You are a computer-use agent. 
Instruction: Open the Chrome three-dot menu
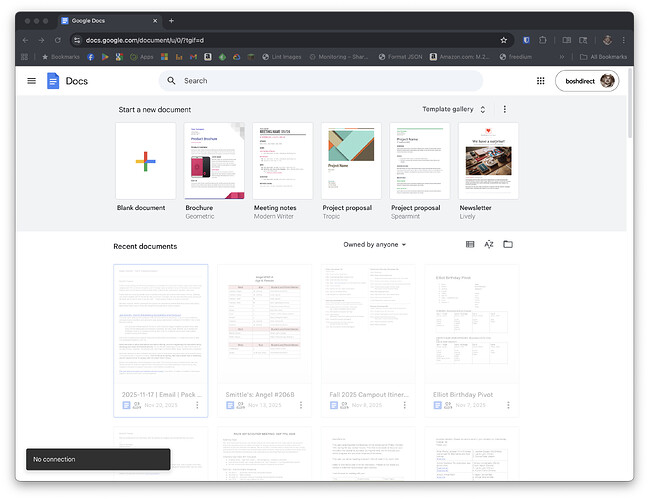pos(623,40)
